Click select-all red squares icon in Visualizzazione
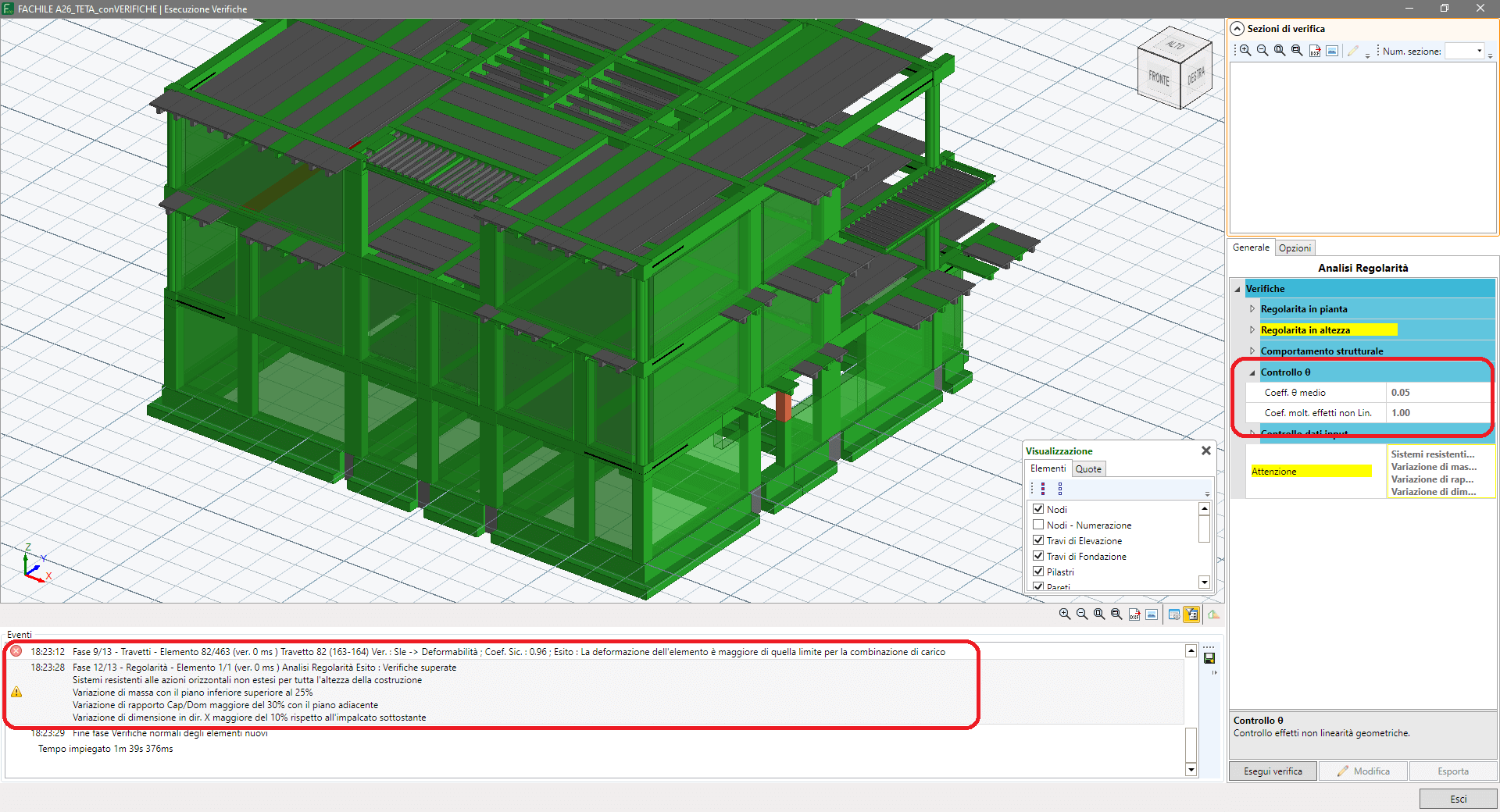The image size is (1500, 812). click(x=1043, y=489)
